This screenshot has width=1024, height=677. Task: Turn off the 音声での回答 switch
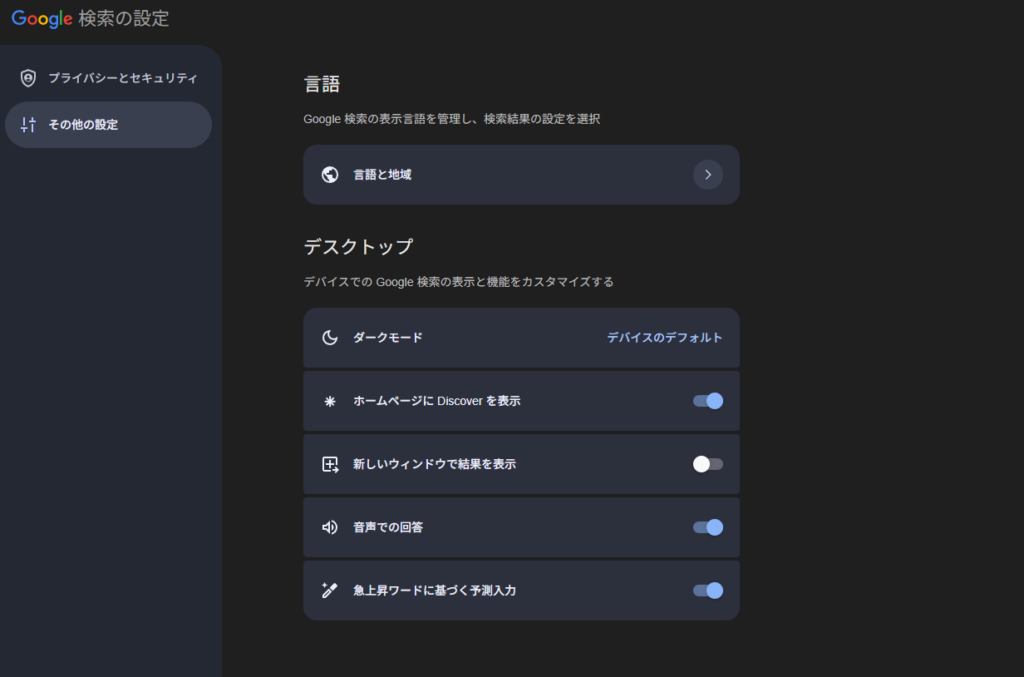pos(708,527)
